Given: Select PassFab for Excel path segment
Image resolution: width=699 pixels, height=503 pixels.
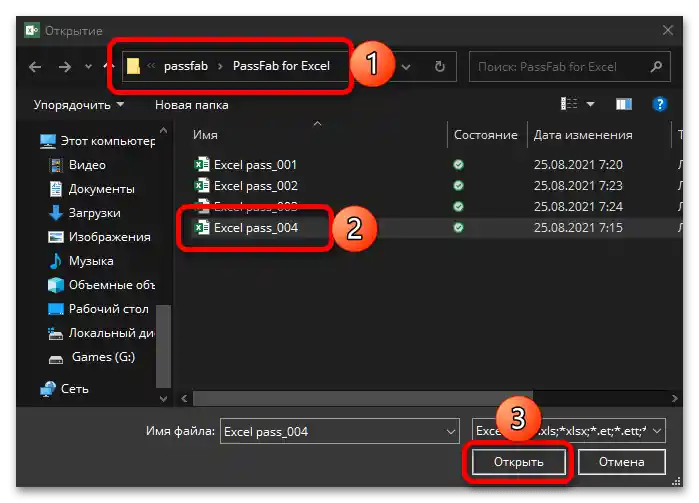Looking at the screenshot, I should click(x=281, y=66).
